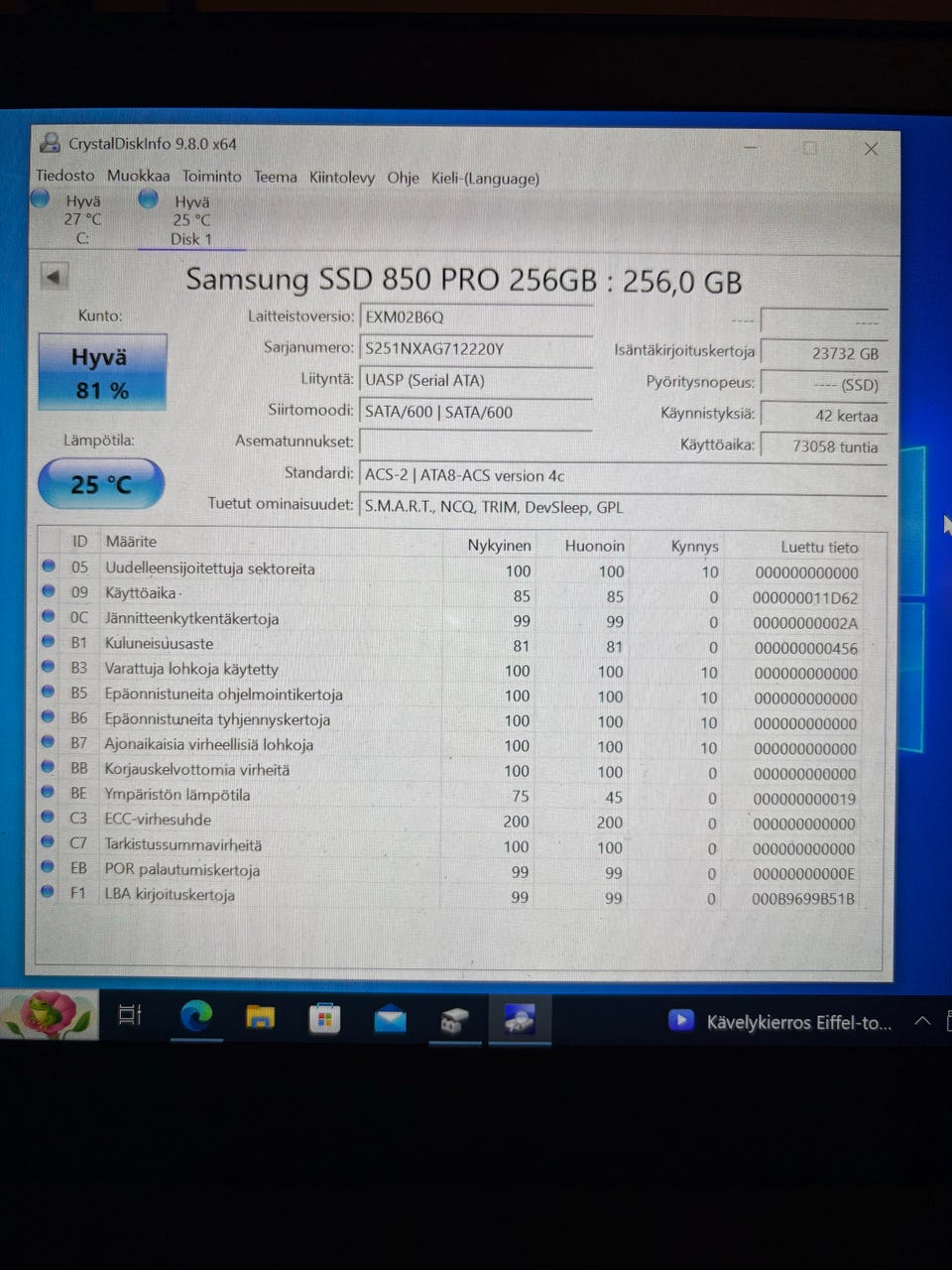Click the status dot for Tarkistussummavirheitä
Image resolution: width=952 pixels, height=1270 pixels.
click(48, 843)
